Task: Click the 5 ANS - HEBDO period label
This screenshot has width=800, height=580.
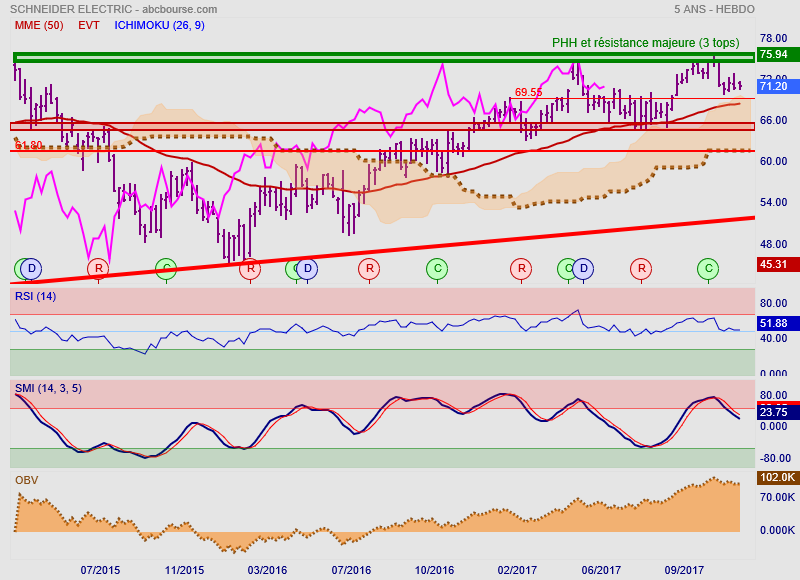Action: tap(714, 9)
